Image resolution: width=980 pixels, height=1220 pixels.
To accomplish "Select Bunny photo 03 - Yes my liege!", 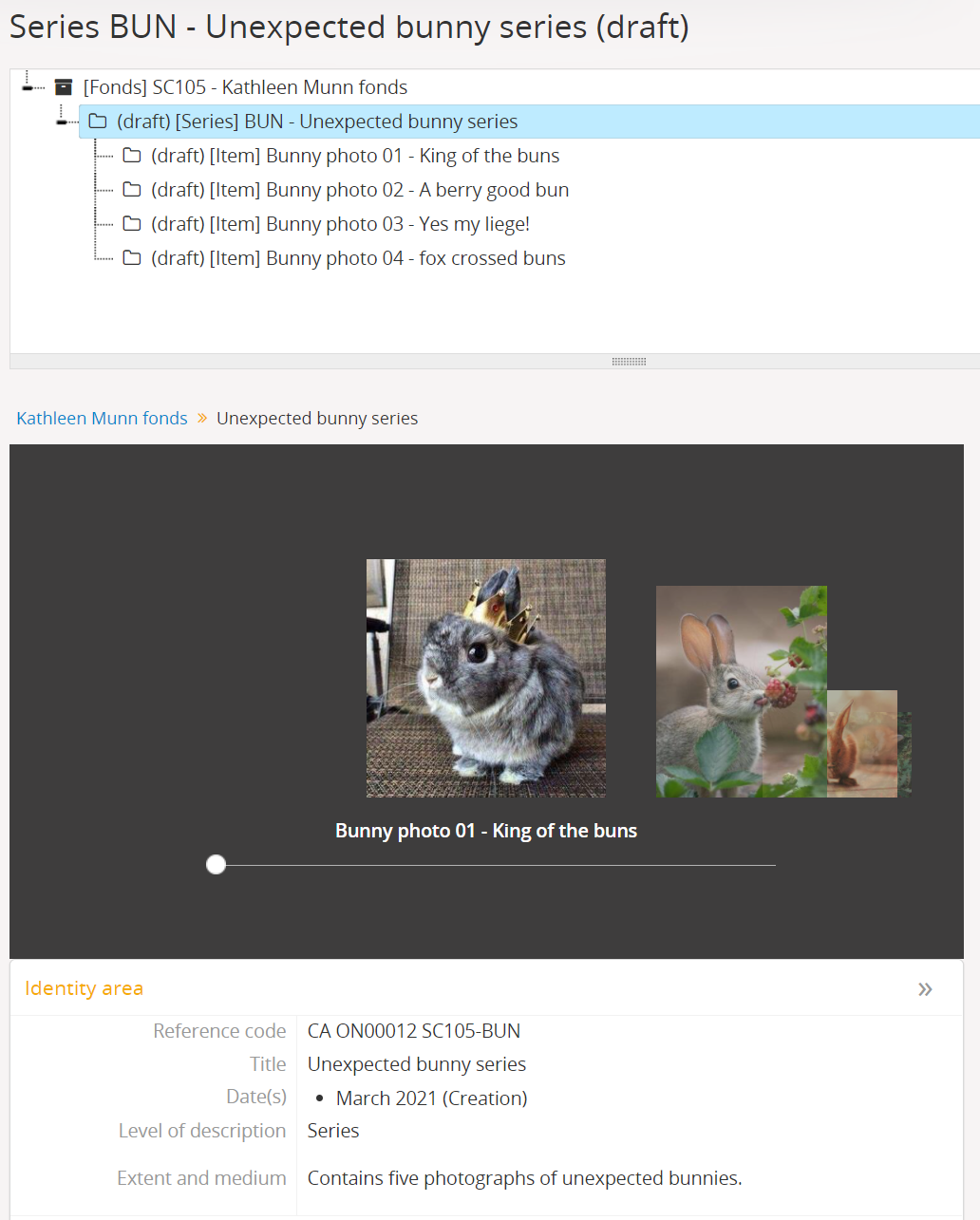I will [340, 224].
